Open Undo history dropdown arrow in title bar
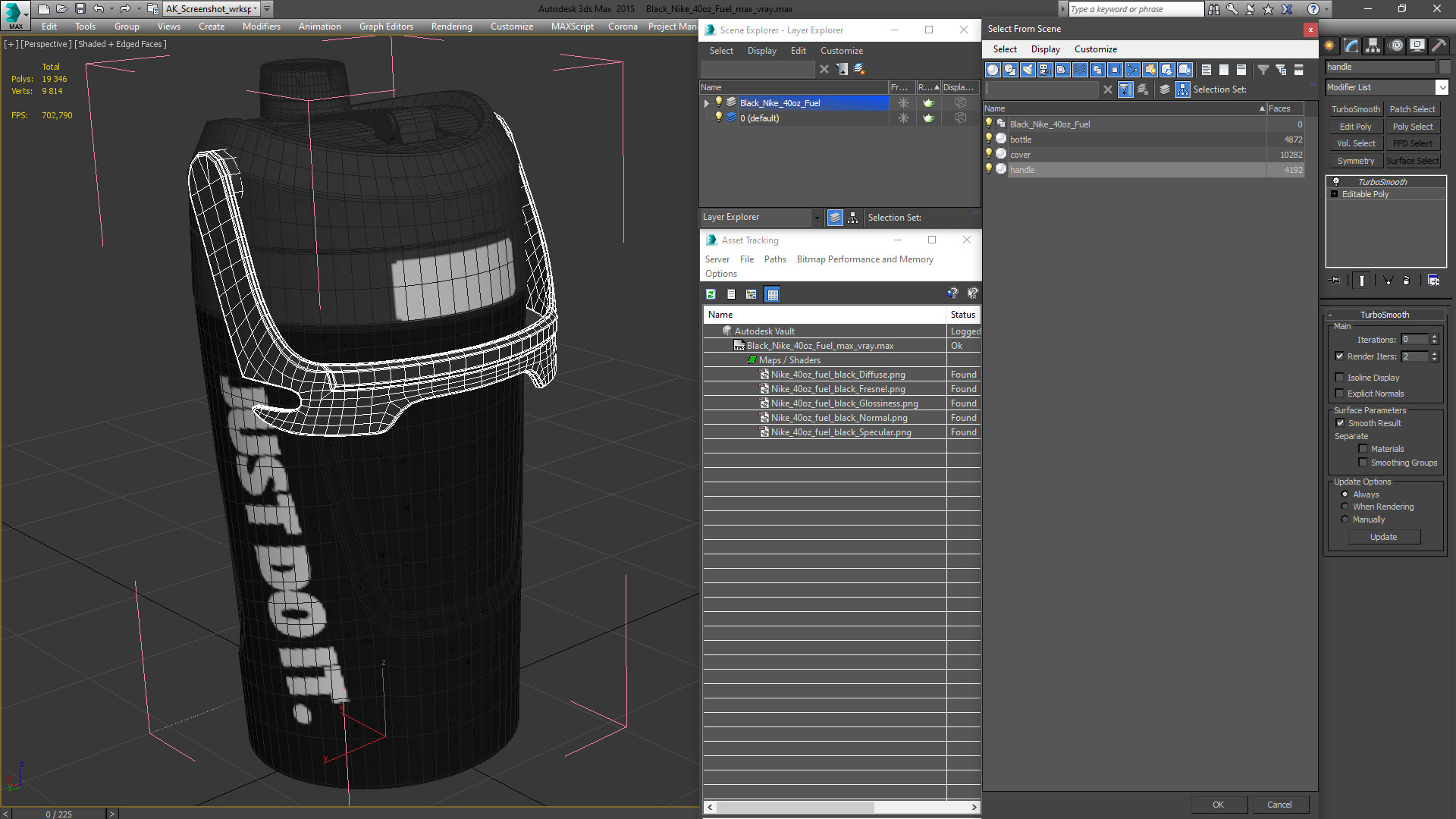Viewport: 1456px width, 819px height. coord(111,9)
